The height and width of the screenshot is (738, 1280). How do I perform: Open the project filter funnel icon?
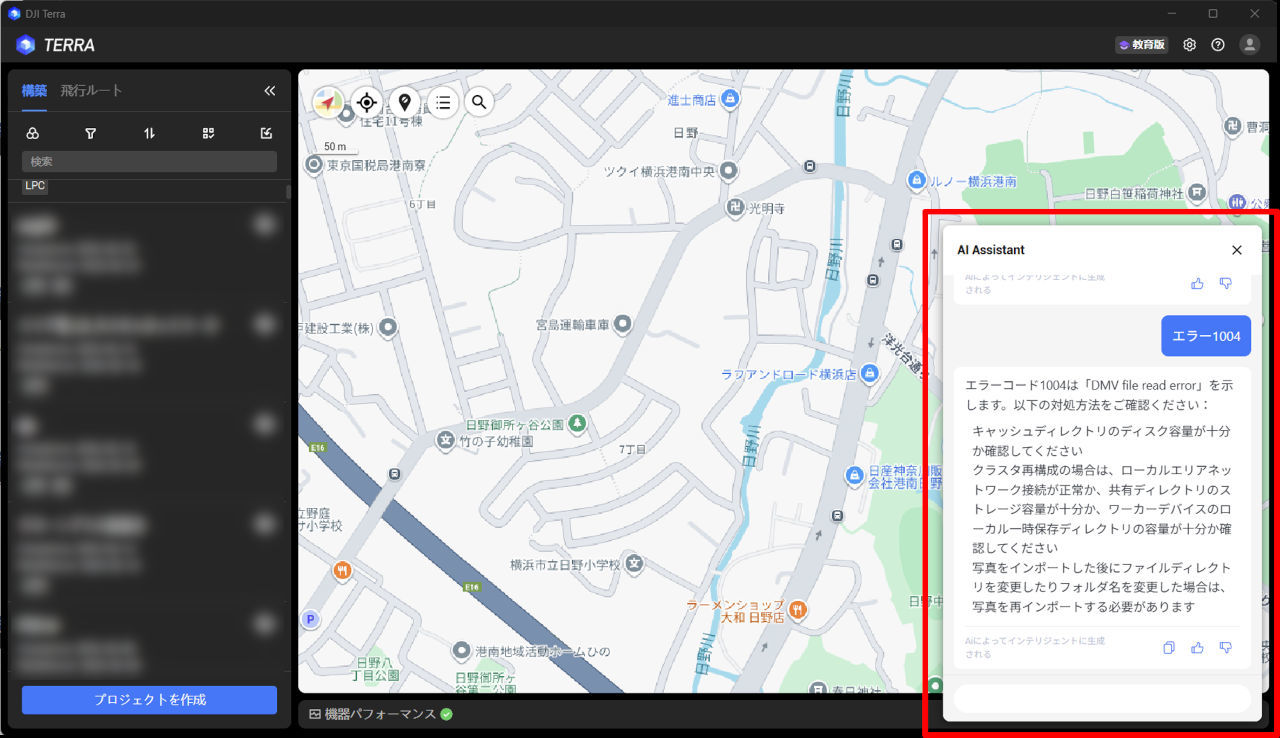click(91, 133)
